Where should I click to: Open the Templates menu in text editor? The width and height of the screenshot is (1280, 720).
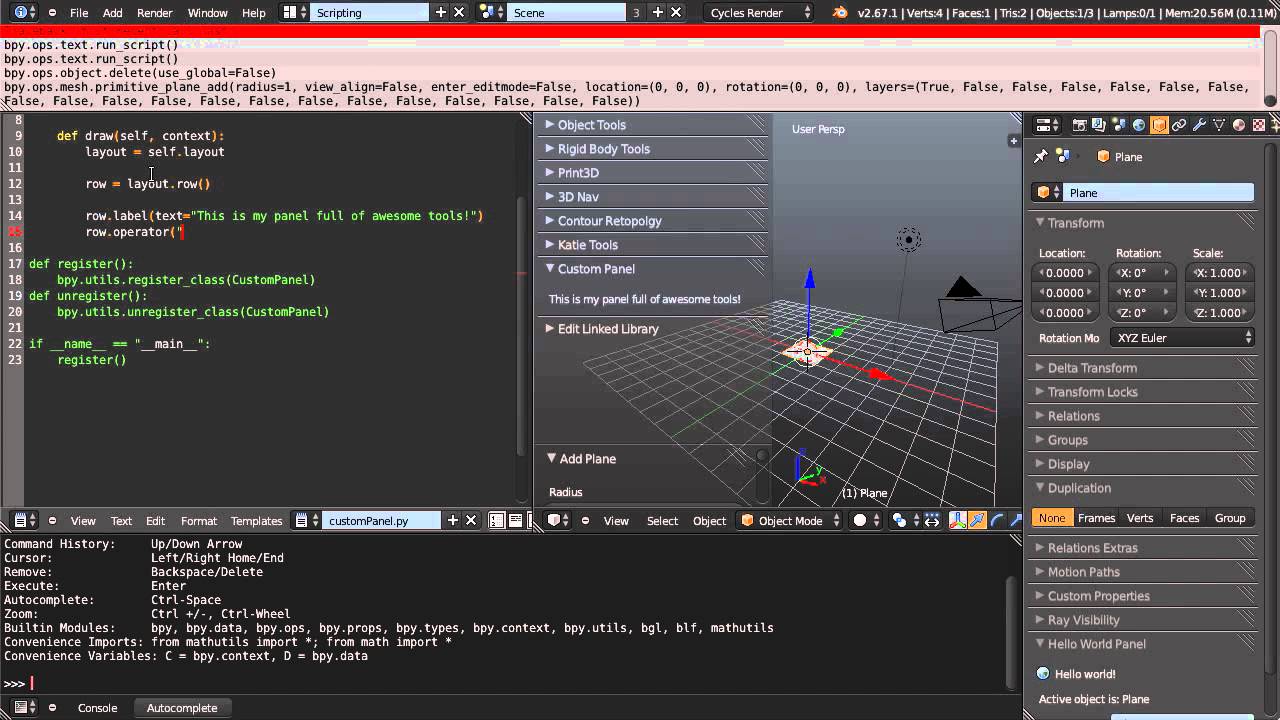(257, 520)
